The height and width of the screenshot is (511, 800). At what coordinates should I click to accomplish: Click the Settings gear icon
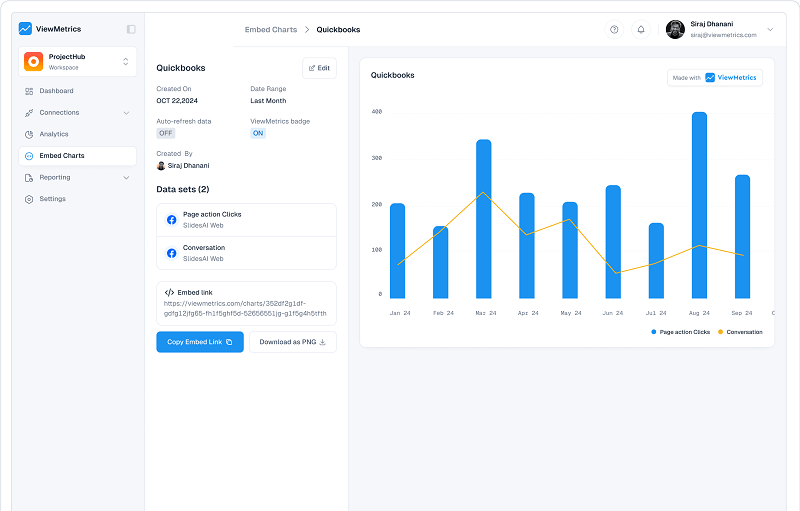click(x=29, y=199)
